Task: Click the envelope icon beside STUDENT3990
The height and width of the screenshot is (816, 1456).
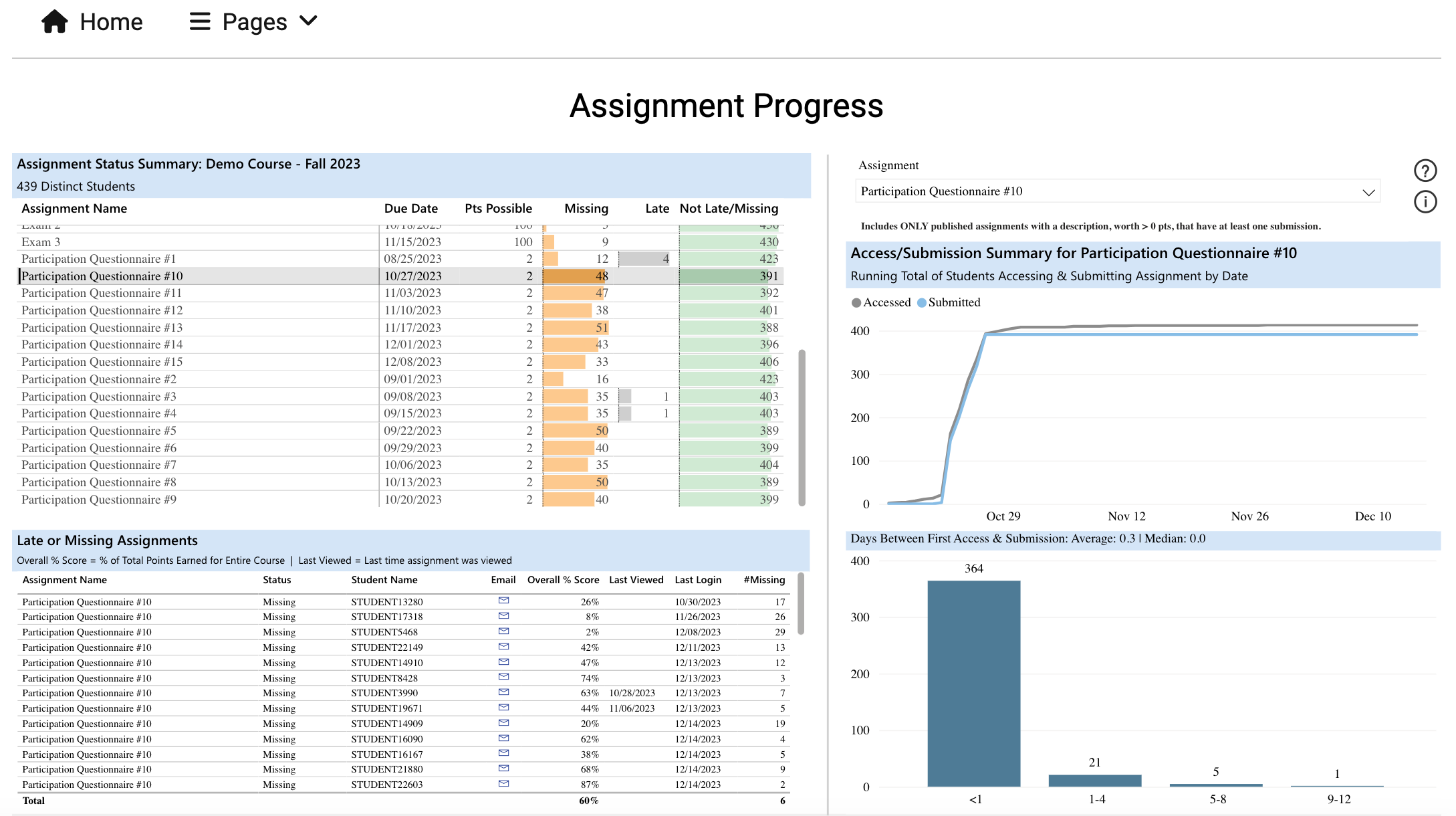Action: pyautogui.click(x=503, y=692)
